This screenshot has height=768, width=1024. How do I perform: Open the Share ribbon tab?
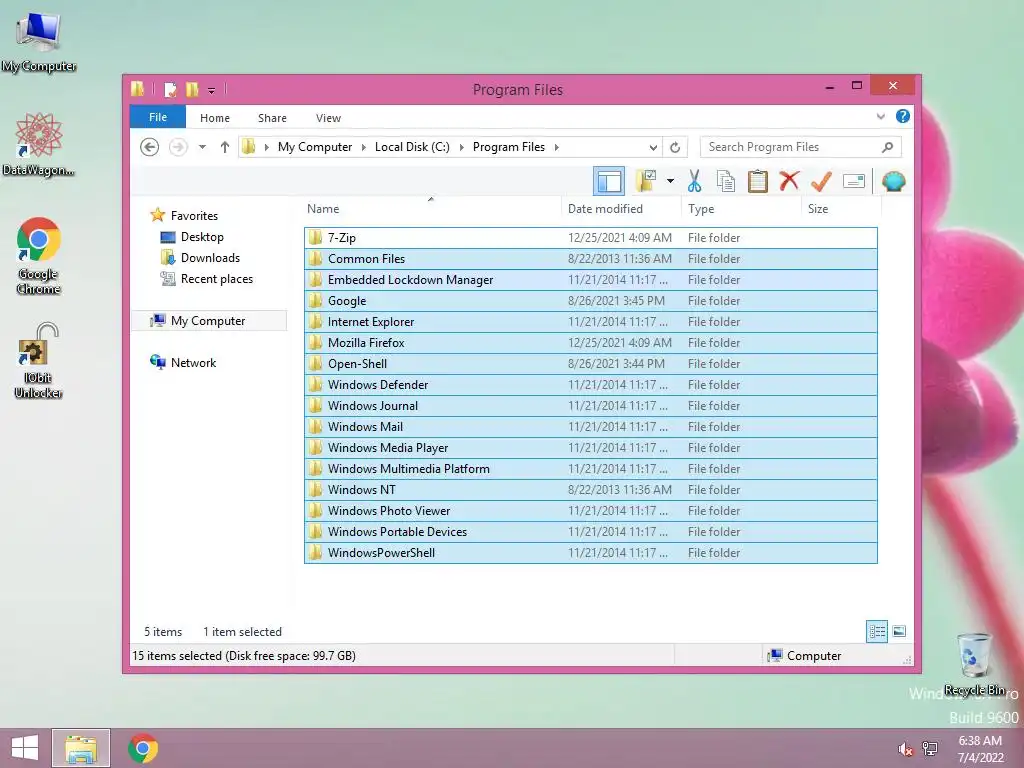(x=272, y=118)
